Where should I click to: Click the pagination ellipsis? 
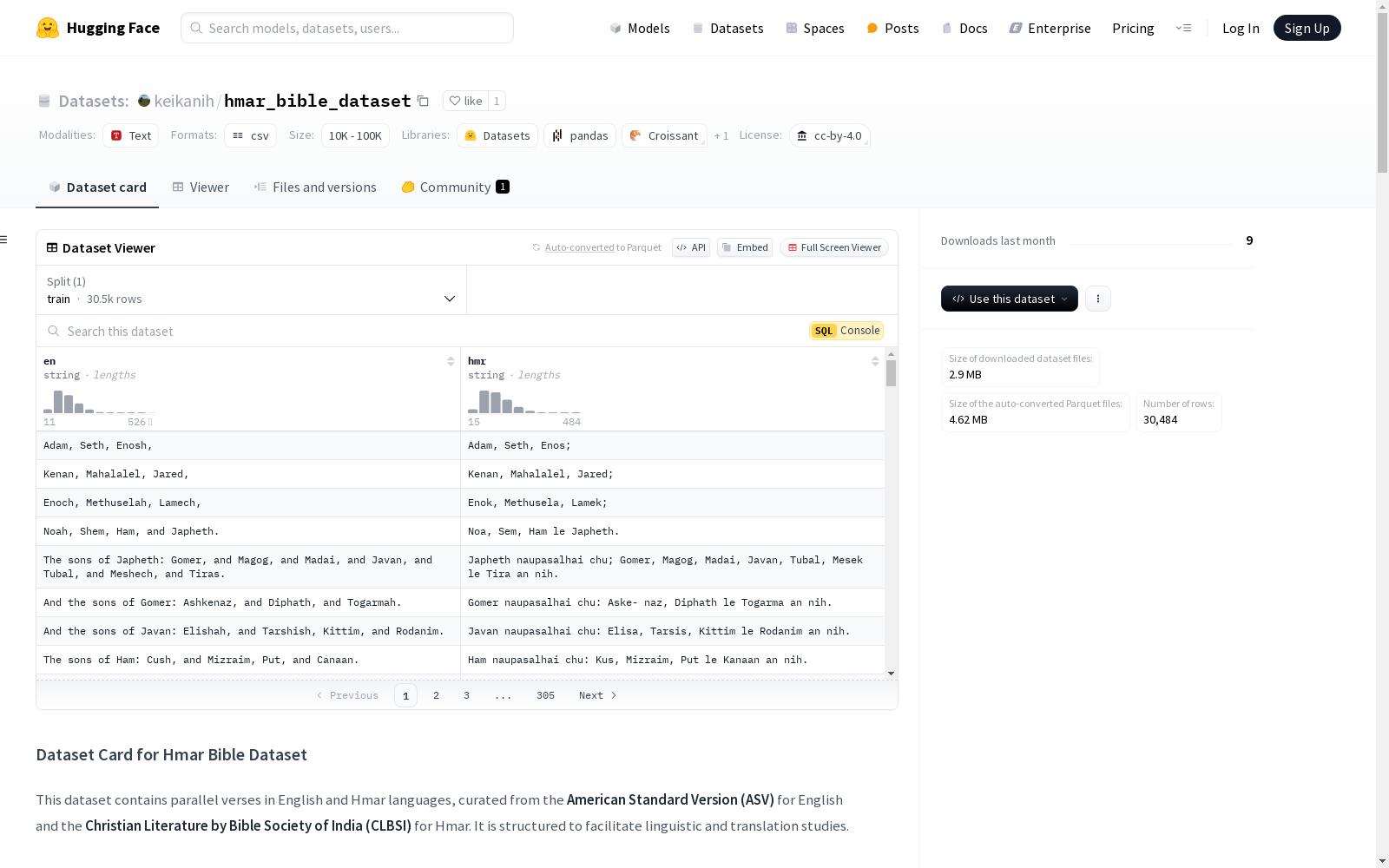[x=504, y=695]
